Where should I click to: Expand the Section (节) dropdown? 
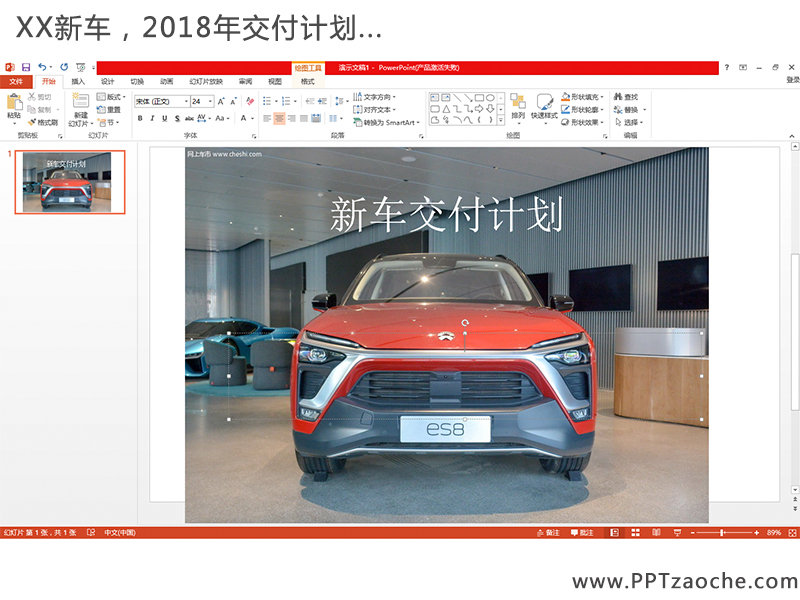click(x=108, y=122)
